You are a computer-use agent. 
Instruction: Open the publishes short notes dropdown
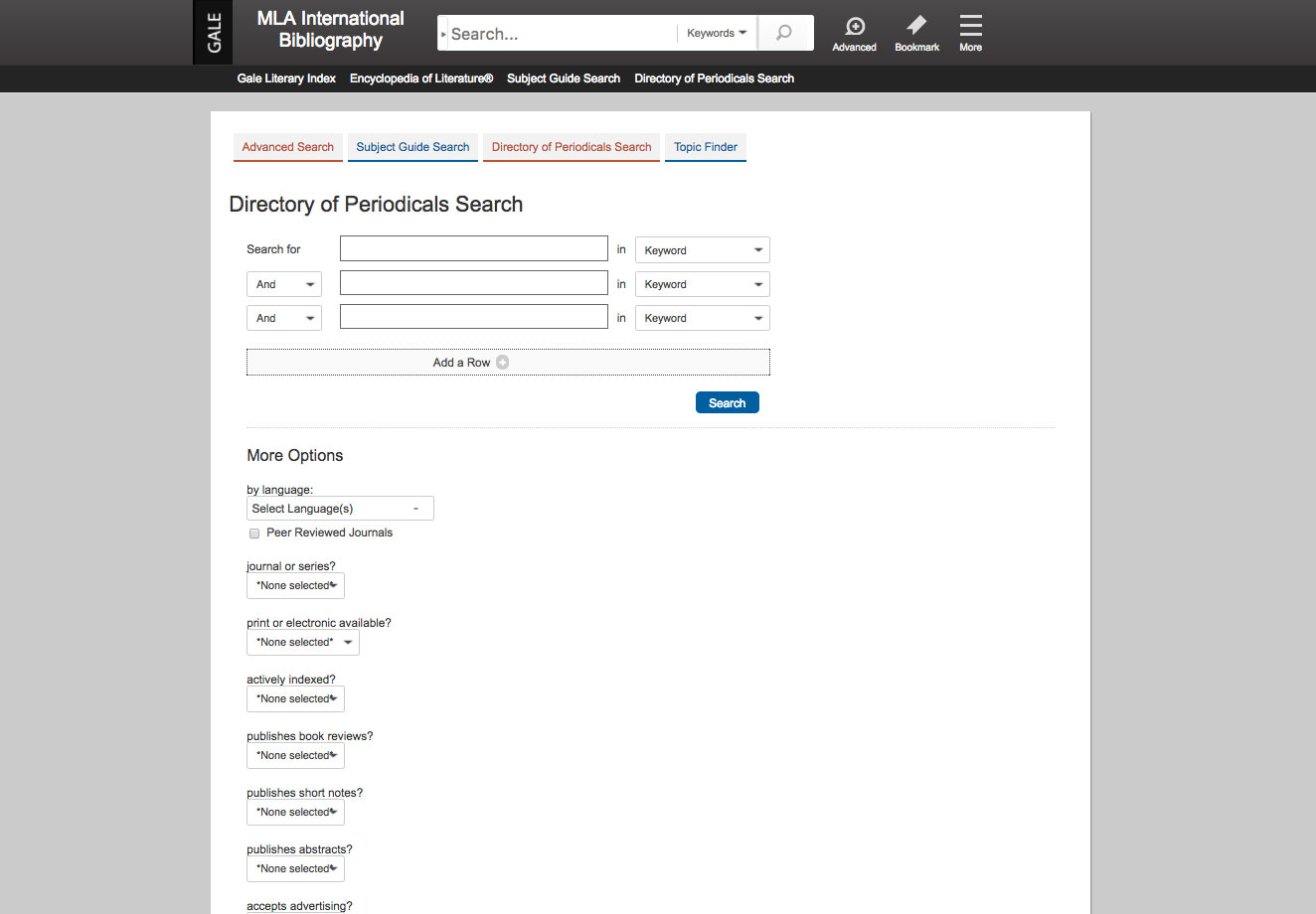tap(295, 812)
